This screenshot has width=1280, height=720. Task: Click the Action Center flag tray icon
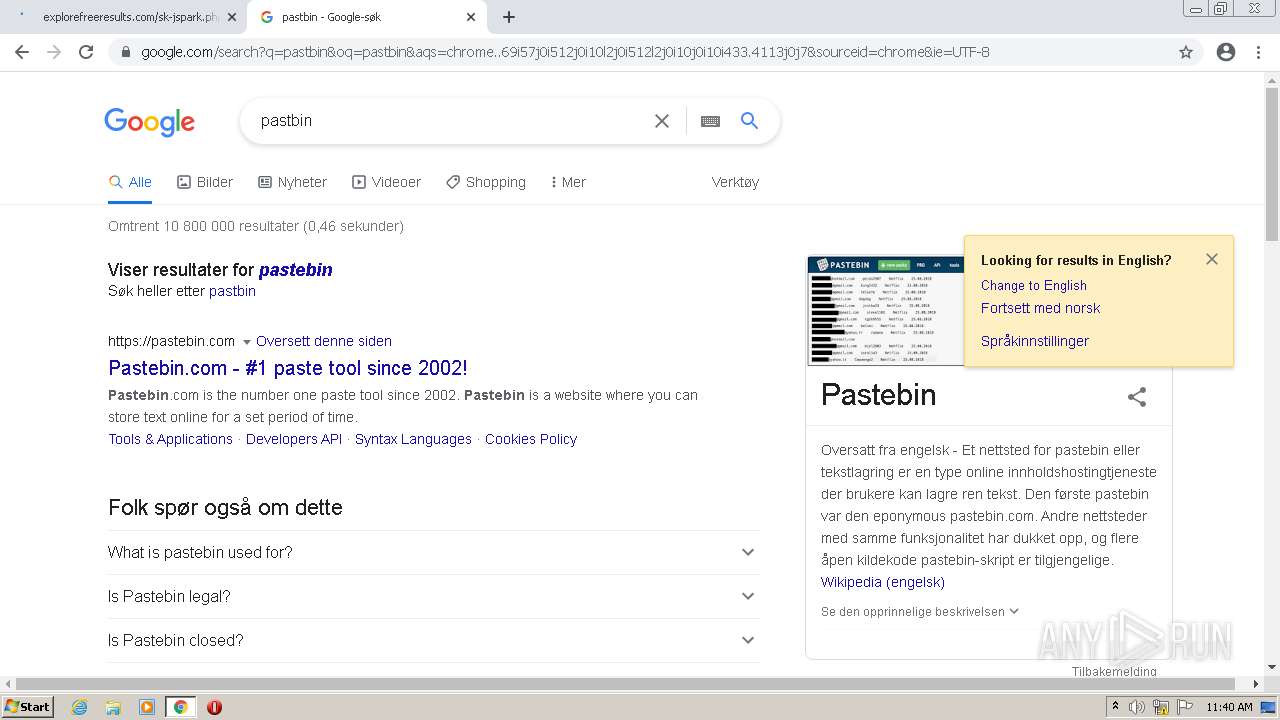1183,707
